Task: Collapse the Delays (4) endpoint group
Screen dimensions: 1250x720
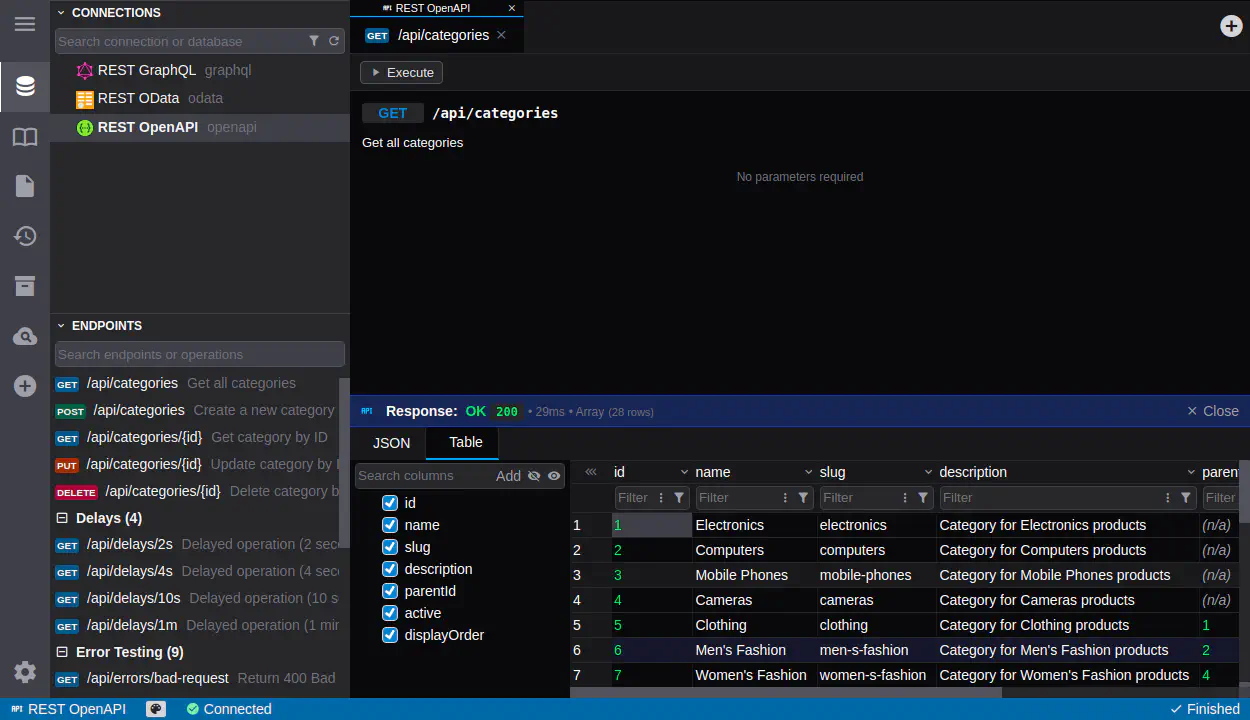Action: pyautogui.click(x=62, y=518)
